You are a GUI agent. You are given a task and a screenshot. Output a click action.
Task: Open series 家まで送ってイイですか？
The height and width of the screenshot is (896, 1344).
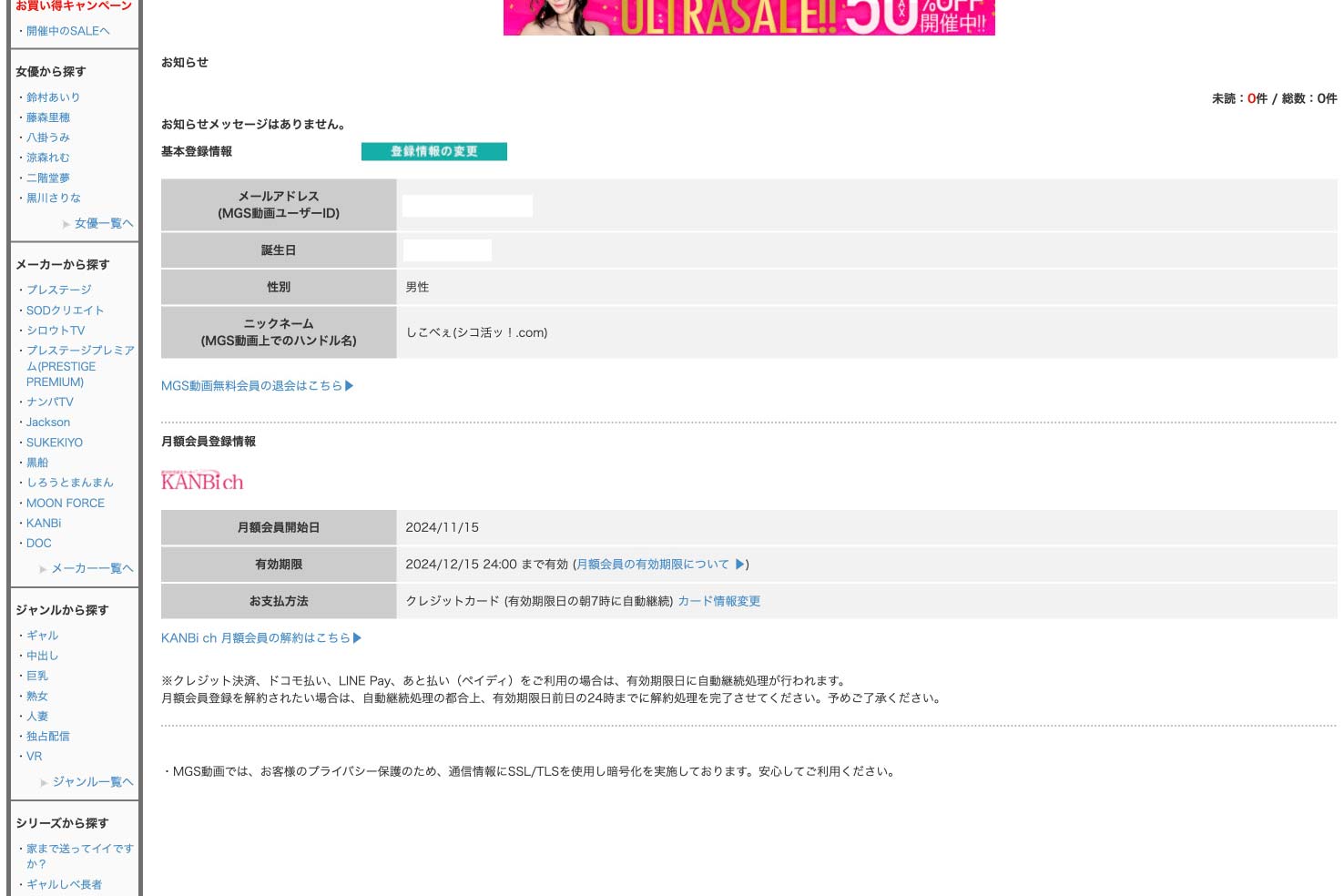[x=80, y=856]
